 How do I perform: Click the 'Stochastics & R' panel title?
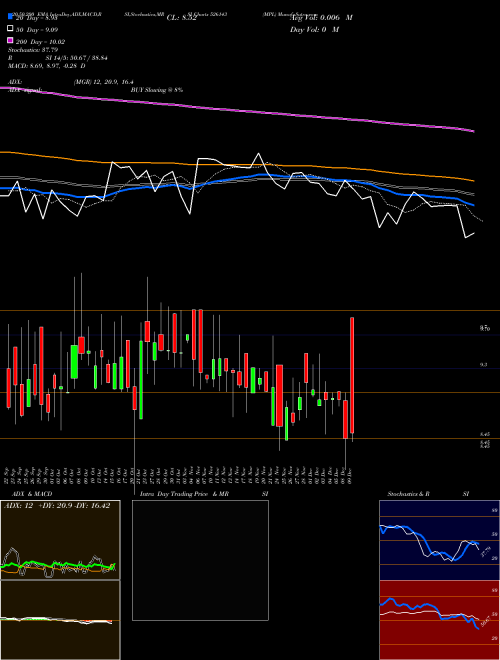408,494
